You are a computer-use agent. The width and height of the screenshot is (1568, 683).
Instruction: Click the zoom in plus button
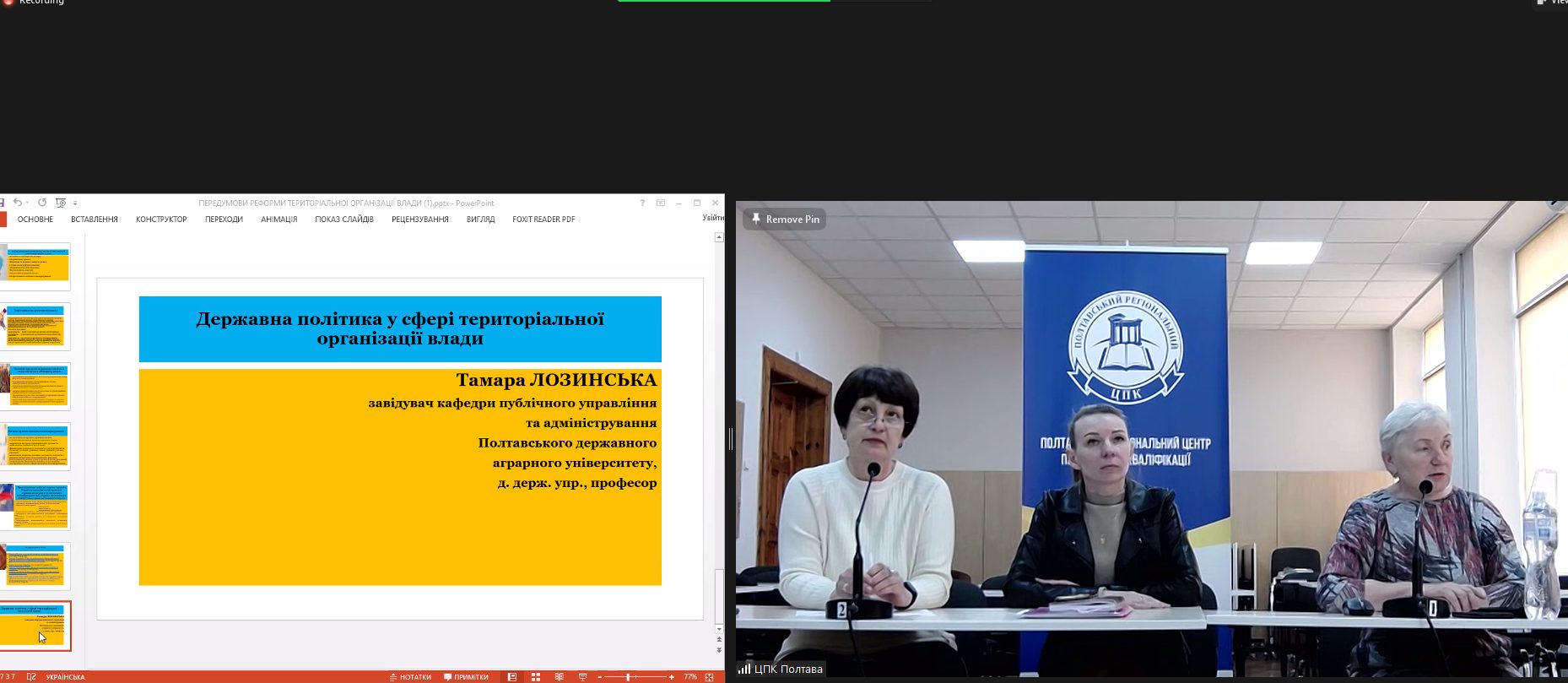[x=672, y=677]
